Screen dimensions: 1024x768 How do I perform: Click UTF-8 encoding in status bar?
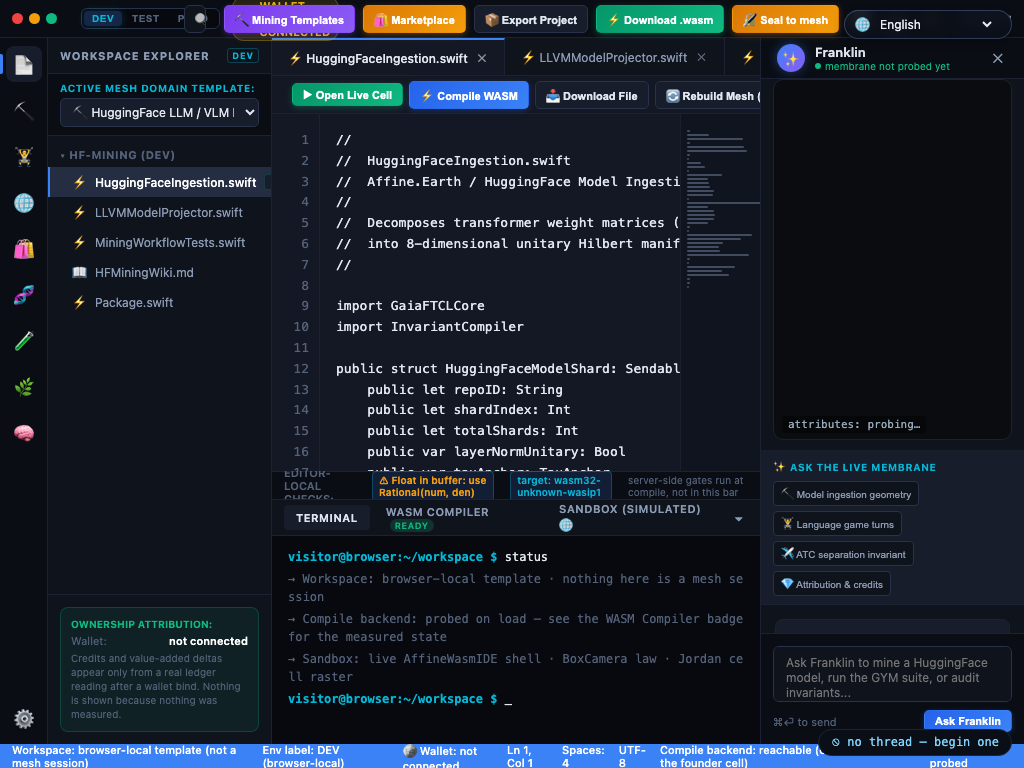pos(632,756)
